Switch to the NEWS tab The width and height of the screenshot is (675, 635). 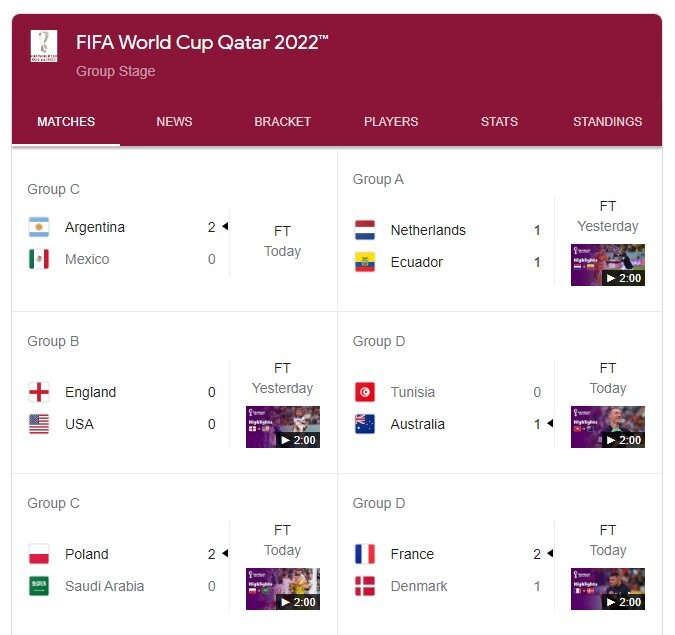pyautogui.click(x=174, y=122)
